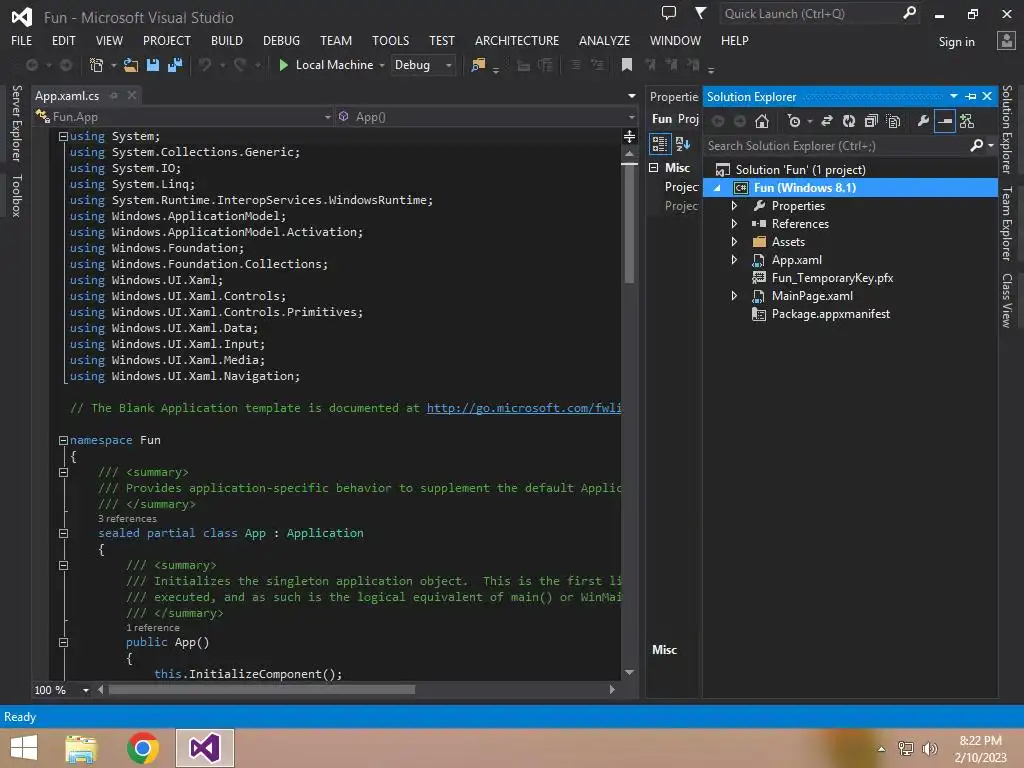Click the editor split window handle
This screenshot has height=768, width=1024.
(630, 136)
